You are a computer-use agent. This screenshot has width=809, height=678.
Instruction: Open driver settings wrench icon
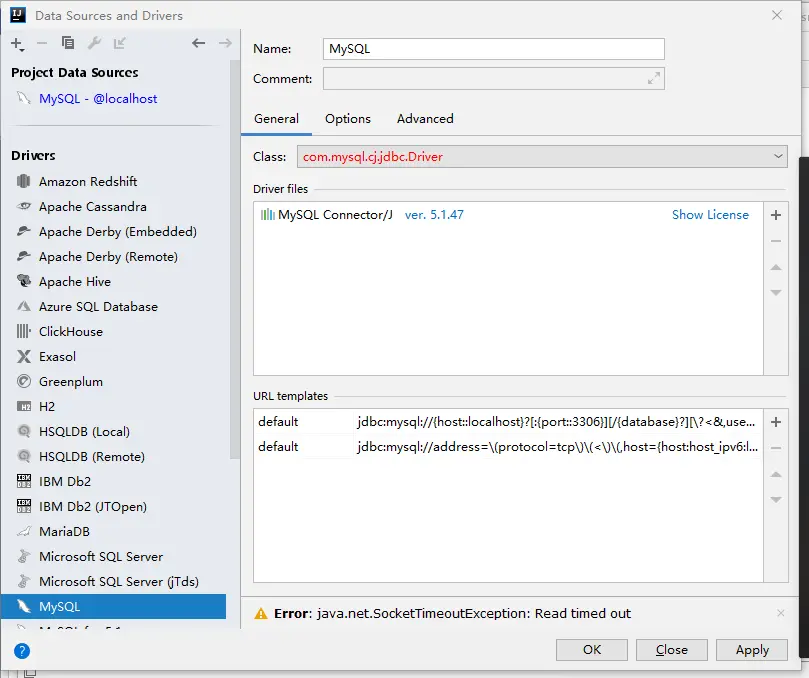94,43
